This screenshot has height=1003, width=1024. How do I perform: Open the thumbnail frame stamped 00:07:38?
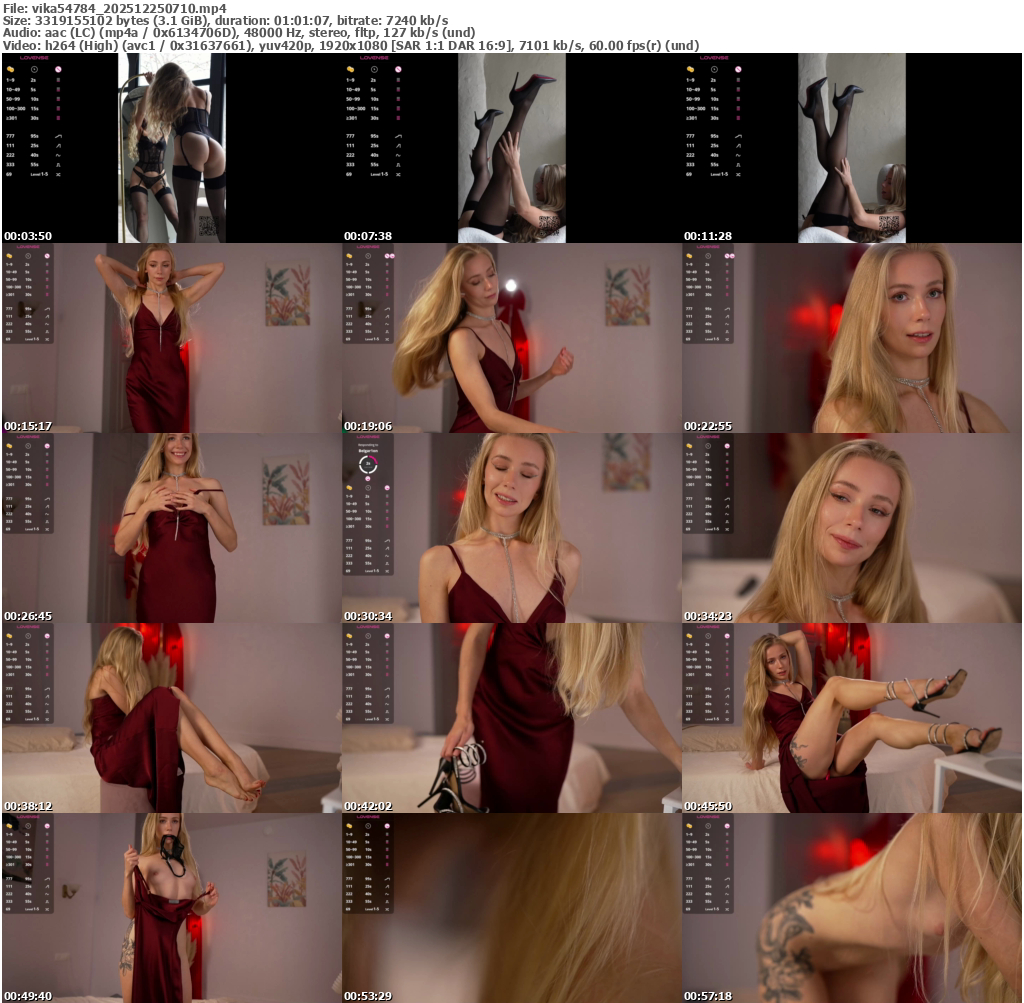click(511, 148)
